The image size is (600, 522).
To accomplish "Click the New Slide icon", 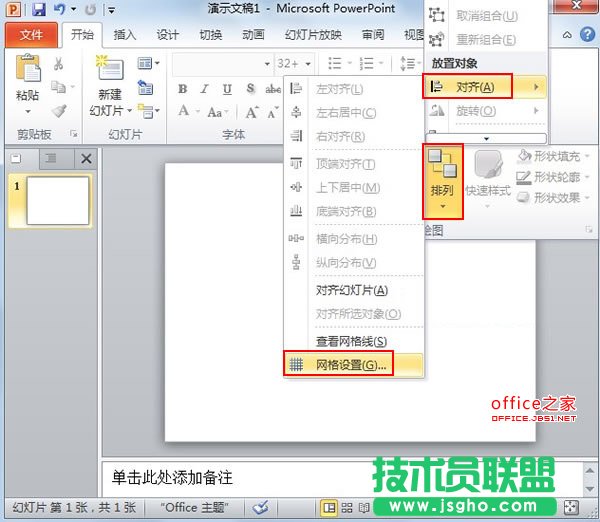I will 109,67.
